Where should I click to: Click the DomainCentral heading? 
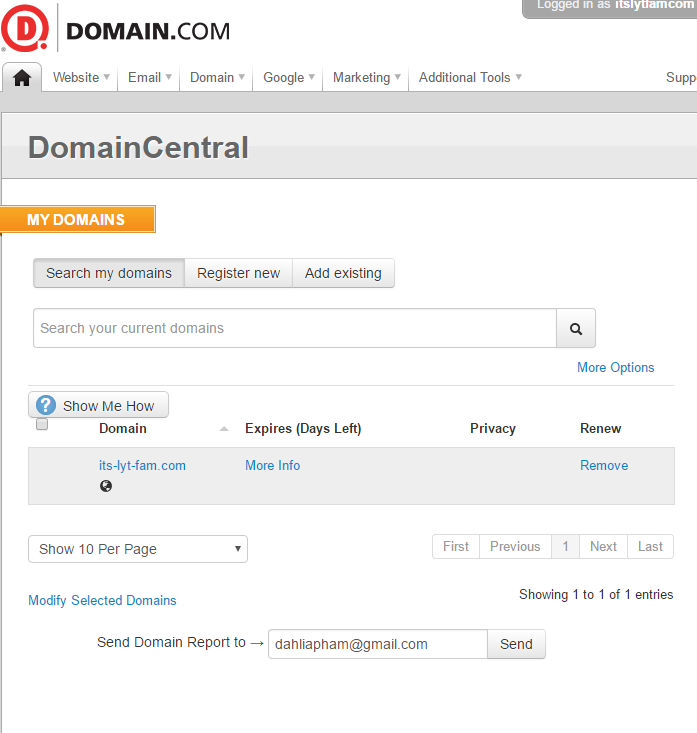click(x=138, y=147)
